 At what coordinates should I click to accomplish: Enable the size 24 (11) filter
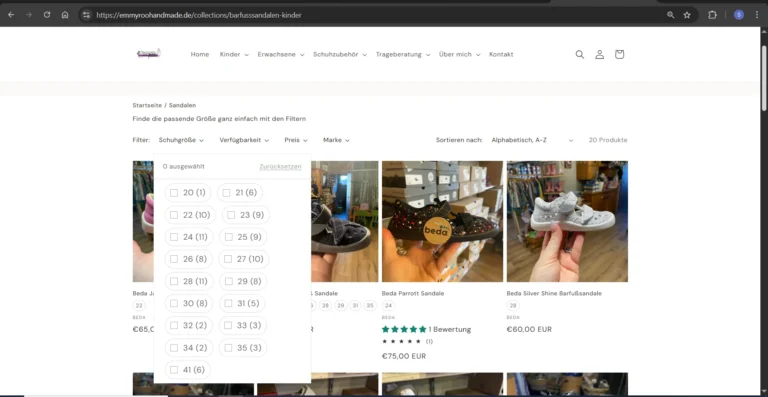coord(174,237)
